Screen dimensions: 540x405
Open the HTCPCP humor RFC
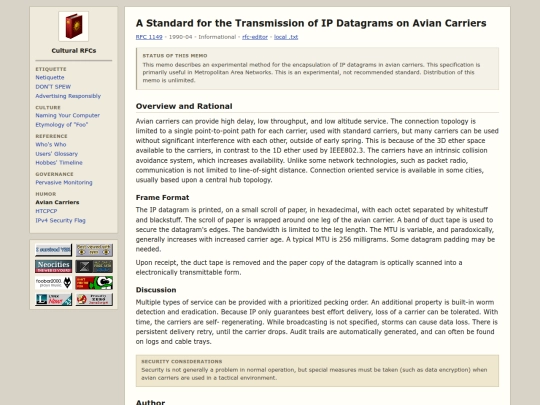(x=46, y=211)
